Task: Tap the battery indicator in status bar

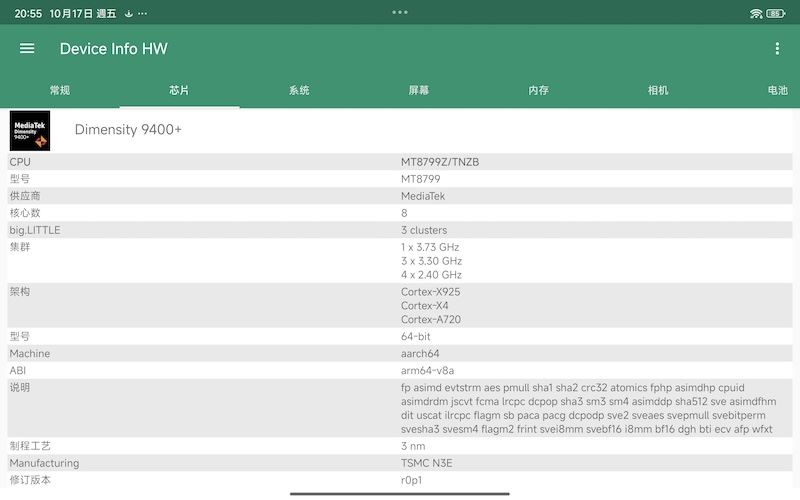Action: (775, 13)
